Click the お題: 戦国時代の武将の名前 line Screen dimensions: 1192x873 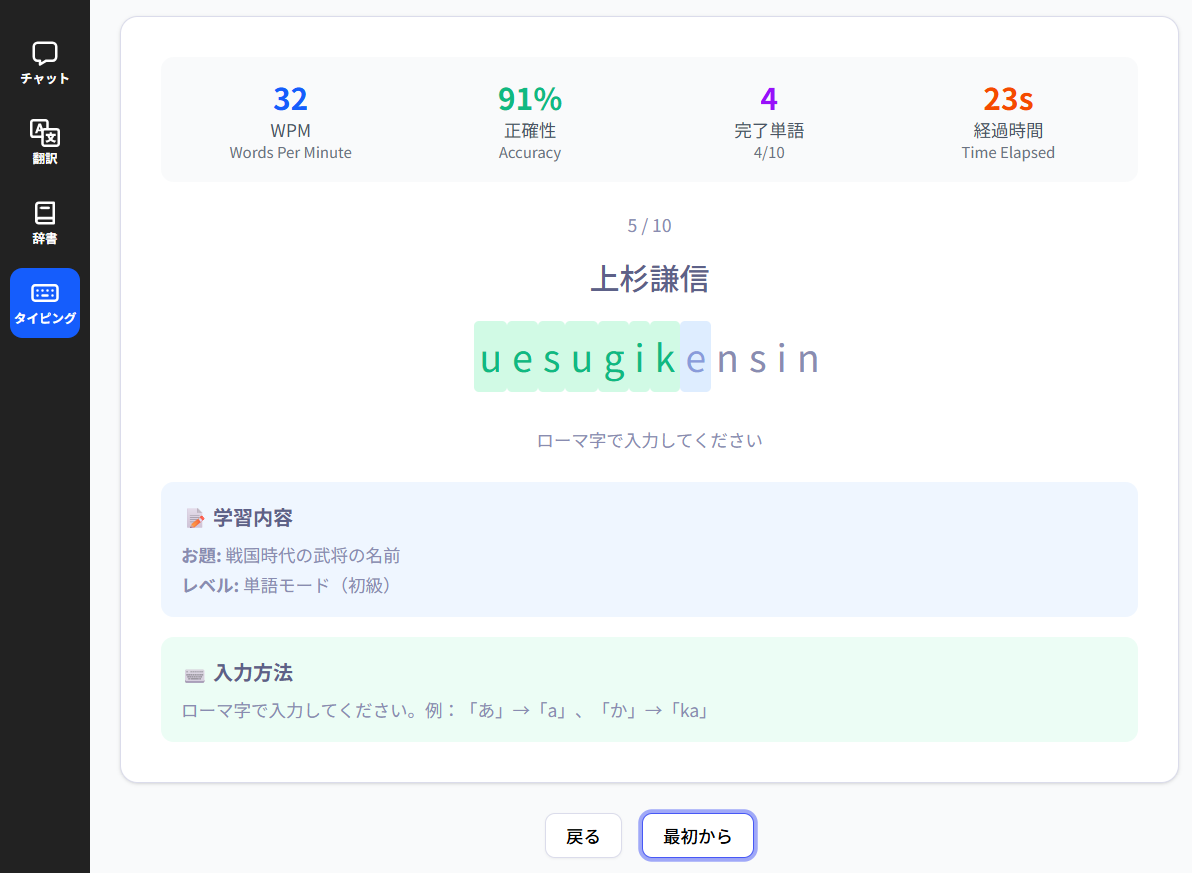coord(290,556)
